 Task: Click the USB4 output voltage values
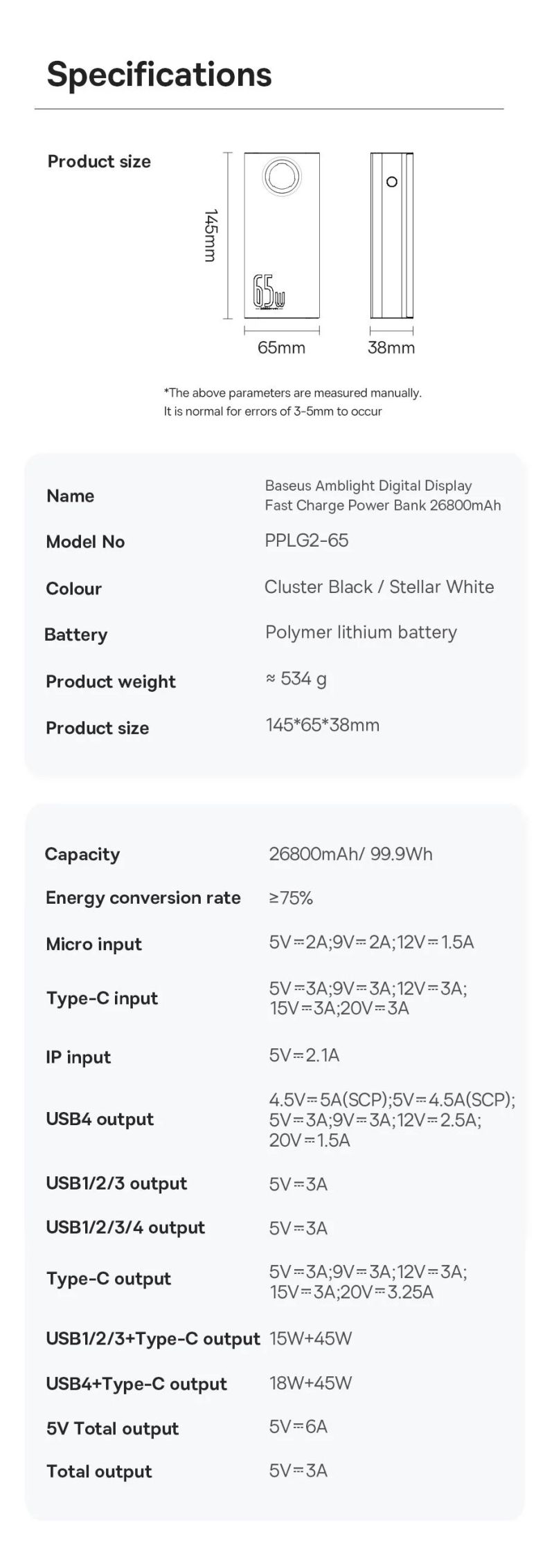(x=392, y=1120)
